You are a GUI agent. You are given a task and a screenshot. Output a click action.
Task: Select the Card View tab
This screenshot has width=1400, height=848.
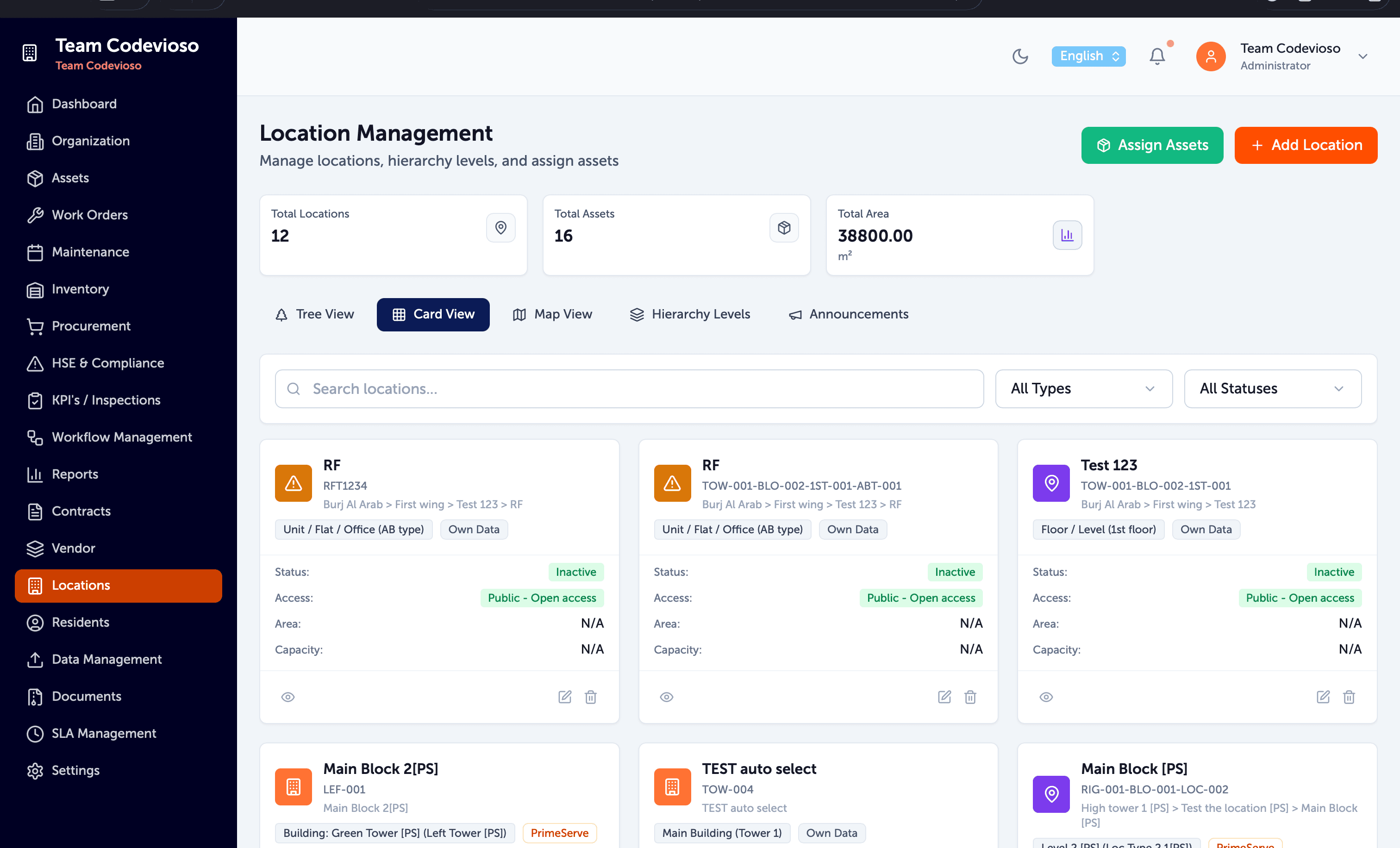[x=433, y=315]
